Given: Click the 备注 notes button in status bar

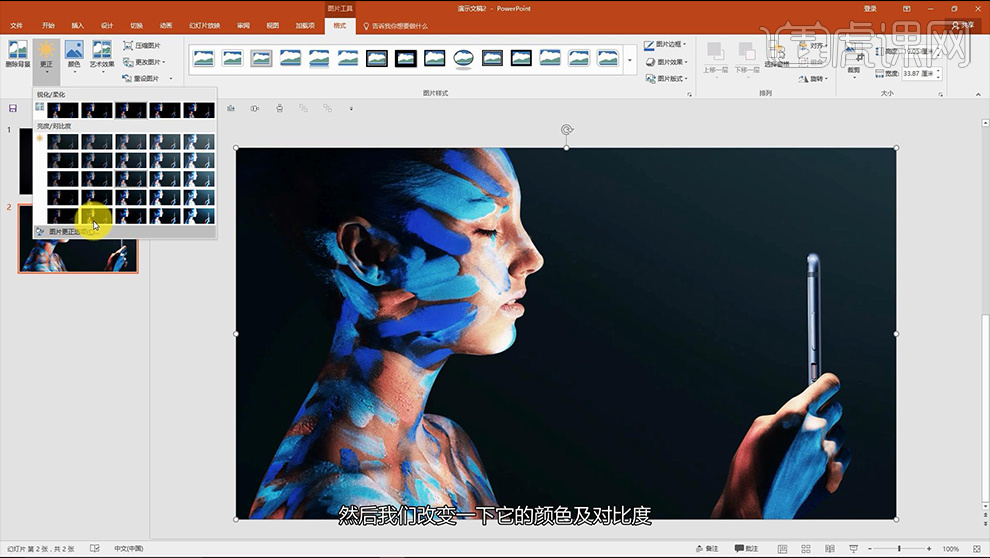Looking at the screenshot, I should click(x=707, y=549).
